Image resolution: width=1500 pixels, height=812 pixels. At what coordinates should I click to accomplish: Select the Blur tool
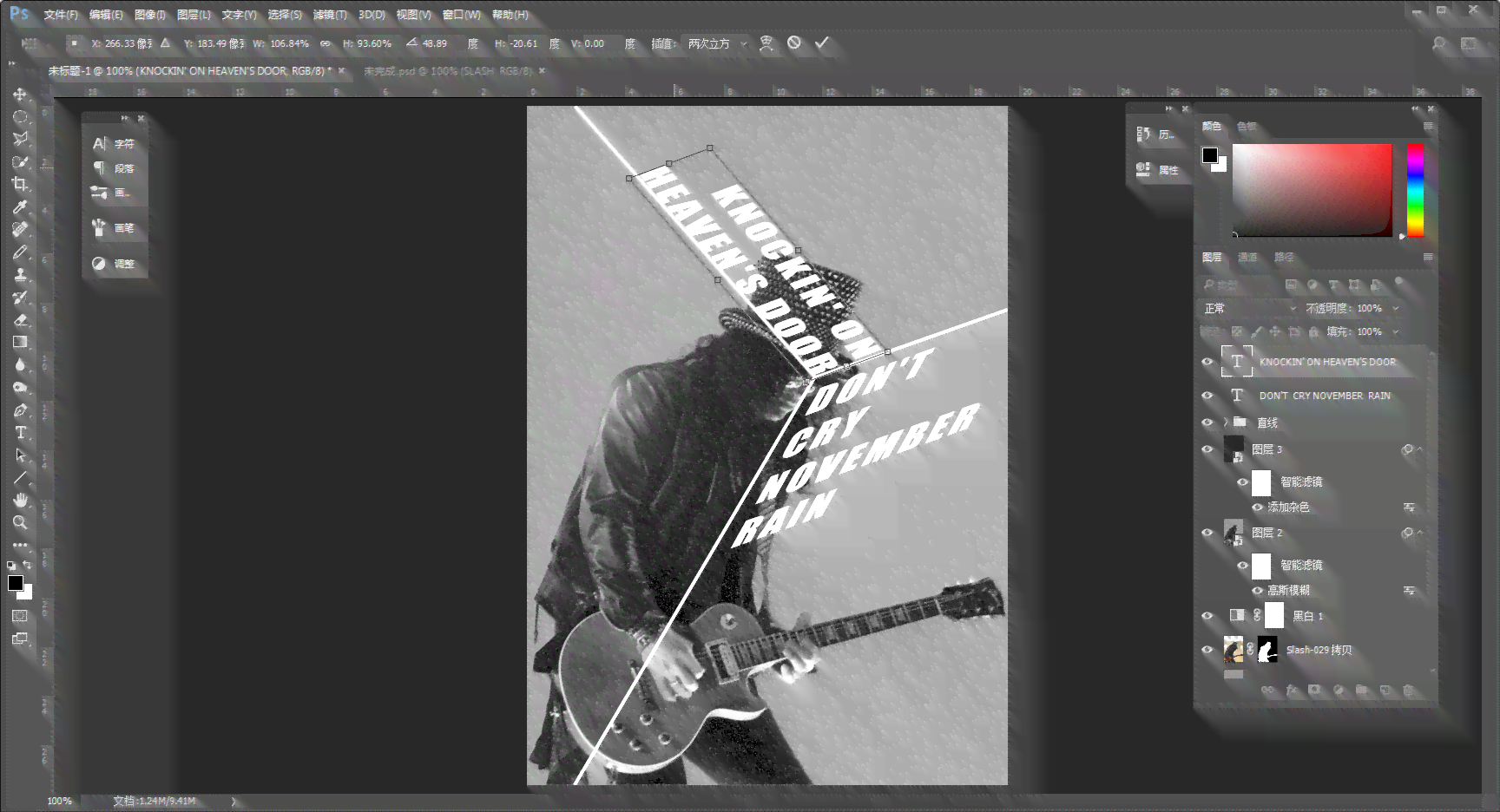pos(20,364)
